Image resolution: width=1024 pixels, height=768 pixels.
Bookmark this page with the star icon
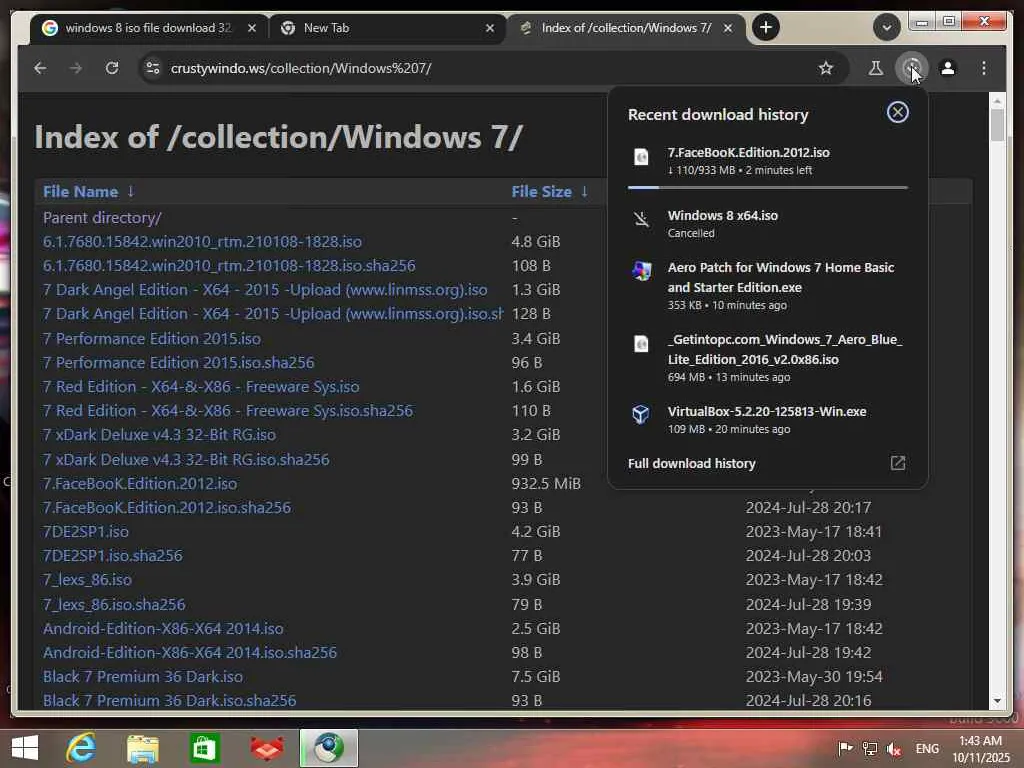[x=825, y=68]
